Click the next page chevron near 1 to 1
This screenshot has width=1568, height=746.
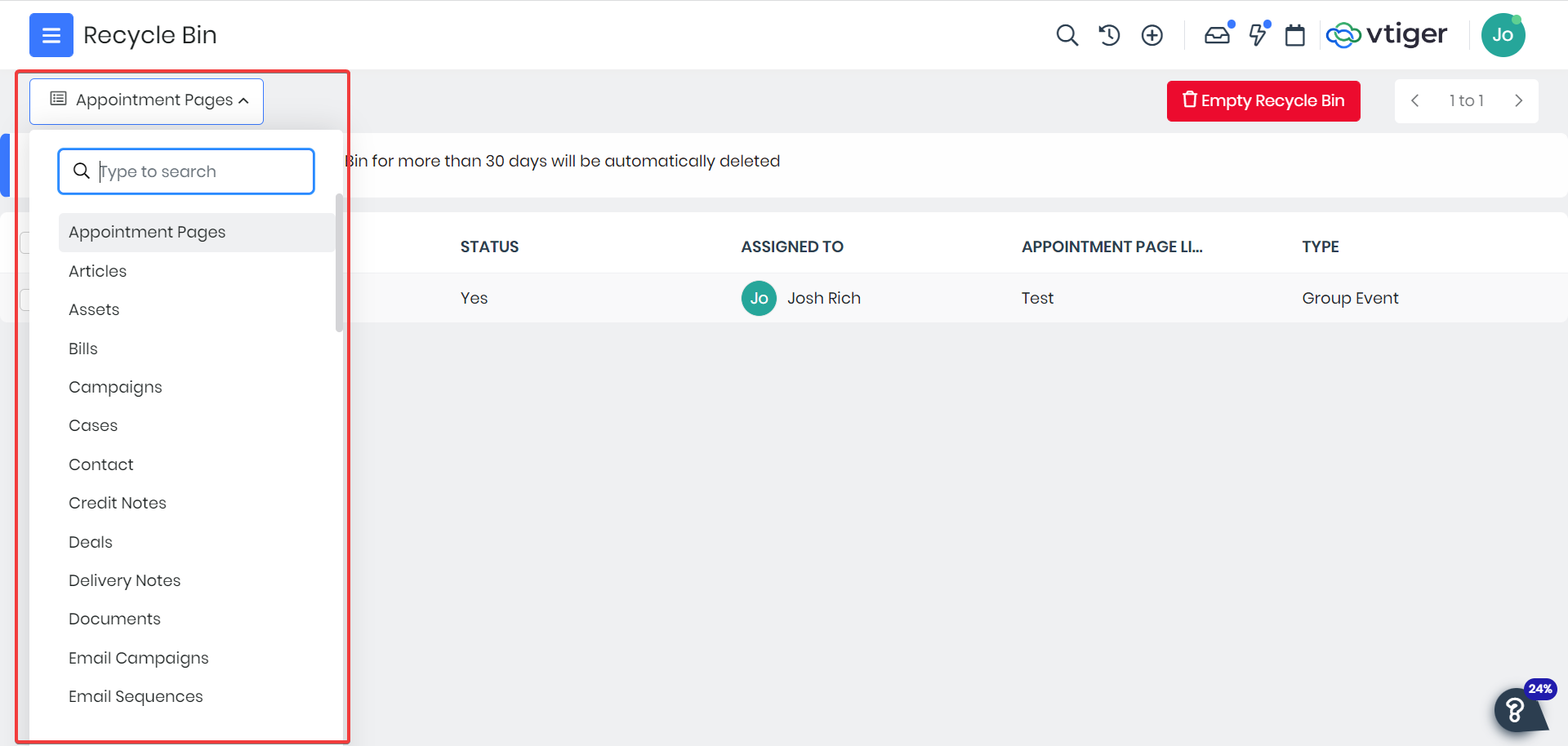1519,100
